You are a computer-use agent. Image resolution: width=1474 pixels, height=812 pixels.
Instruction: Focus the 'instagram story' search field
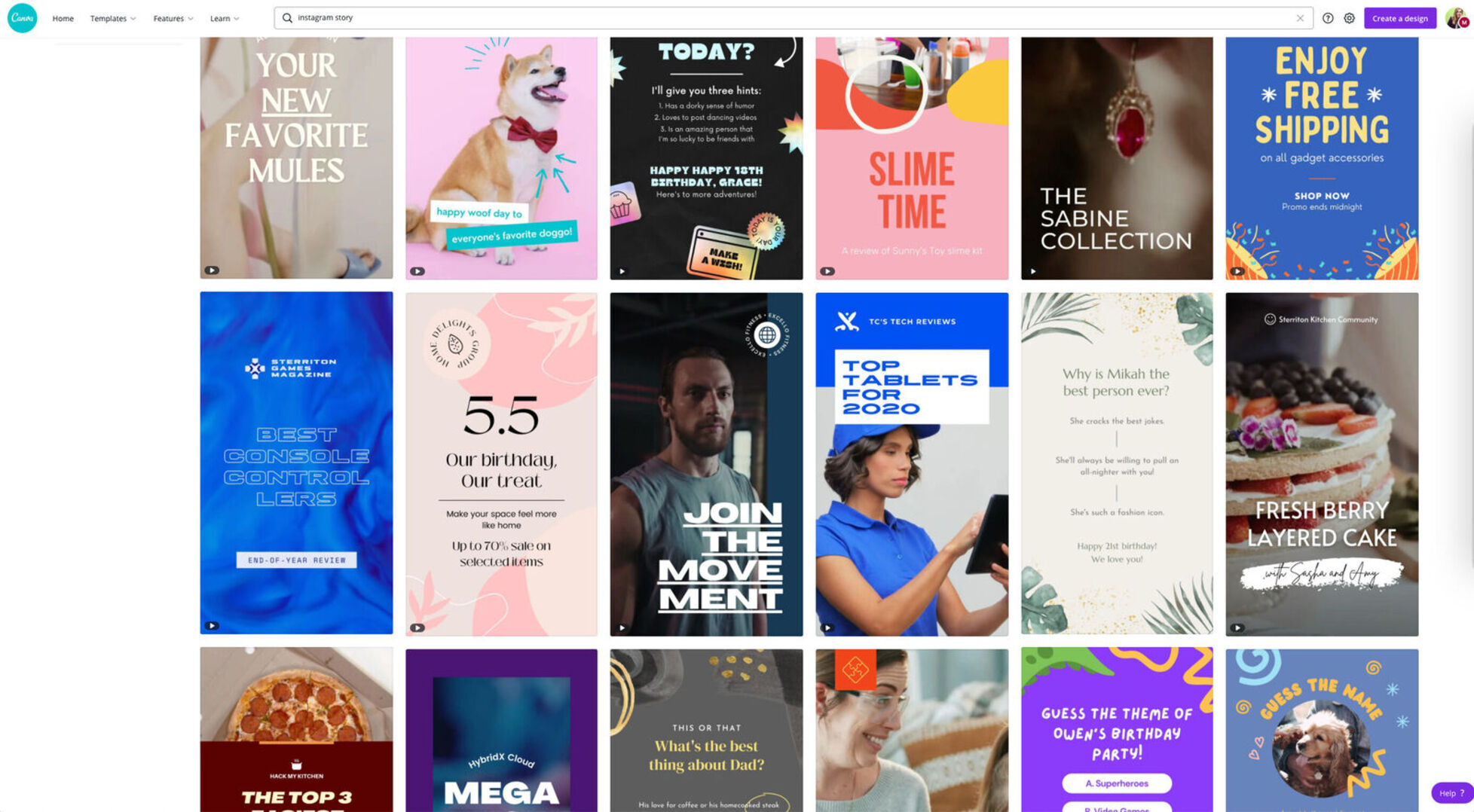coord(793,17)
